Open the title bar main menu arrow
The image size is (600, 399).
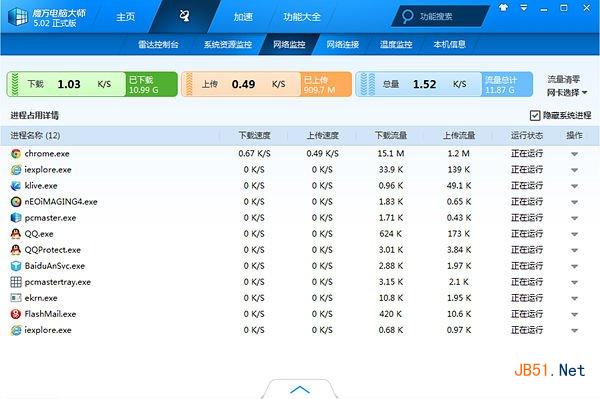coord(523,8)
